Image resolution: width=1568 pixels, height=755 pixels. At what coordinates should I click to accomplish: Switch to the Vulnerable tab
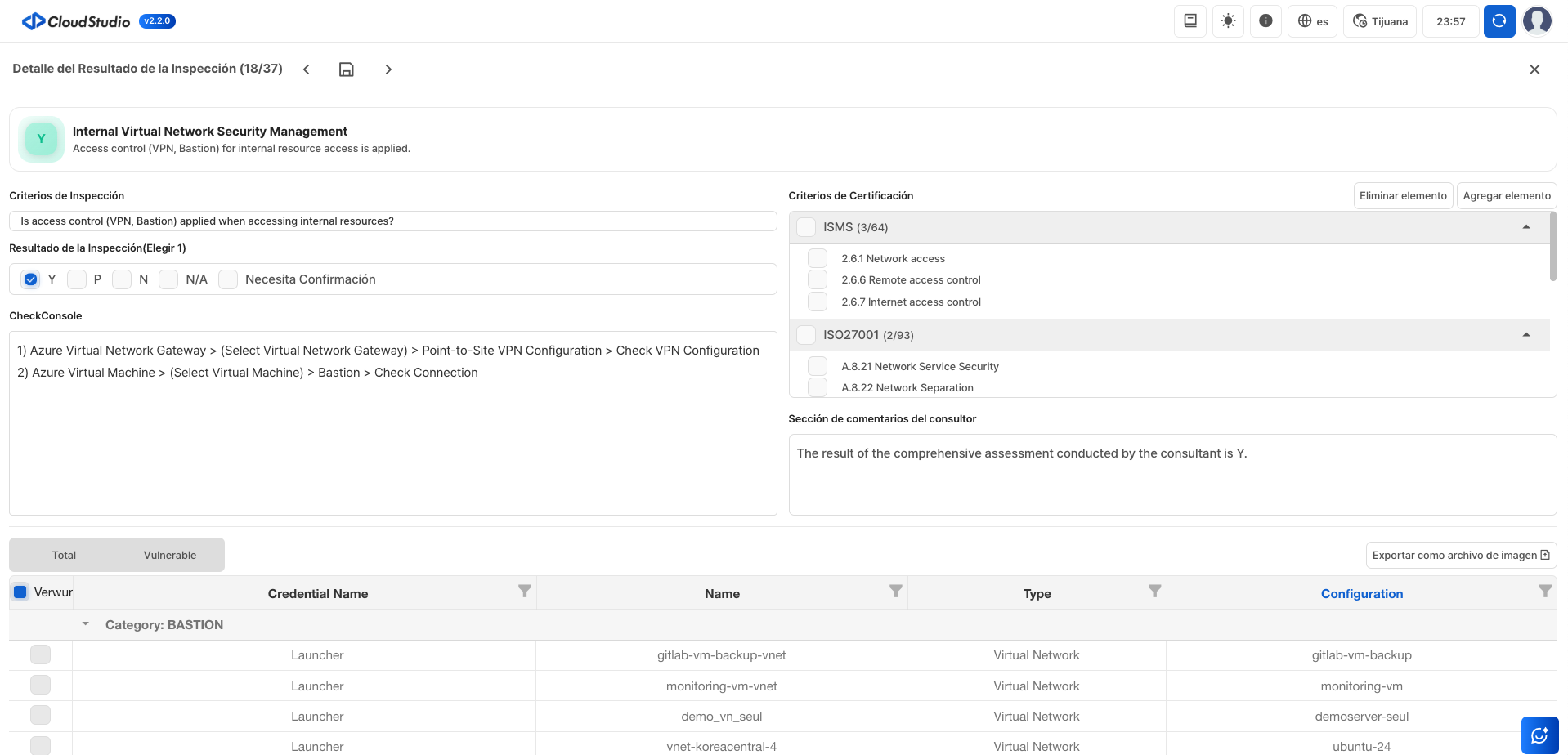pyautogui.click(x=170, y=555)
